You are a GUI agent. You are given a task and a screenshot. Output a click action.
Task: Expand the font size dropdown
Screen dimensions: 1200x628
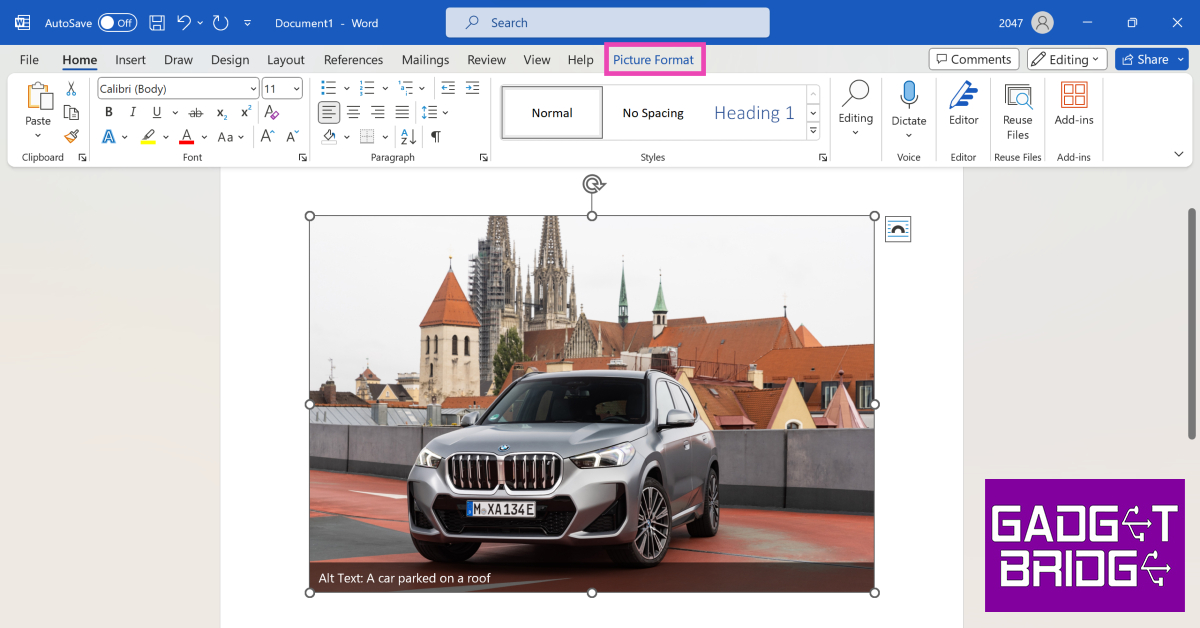tap(296, 89)
